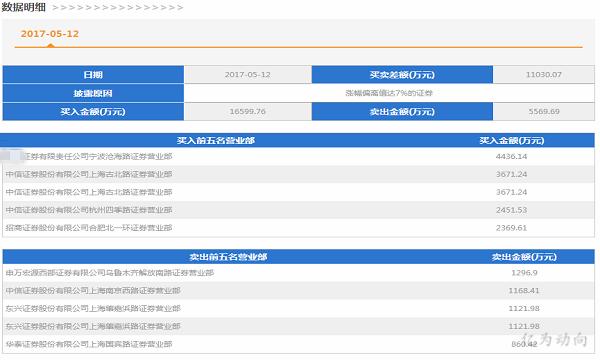Click the 2017-05-12 value beside 日期
This screenshot has height=360, width=600.
pos(248,75)
